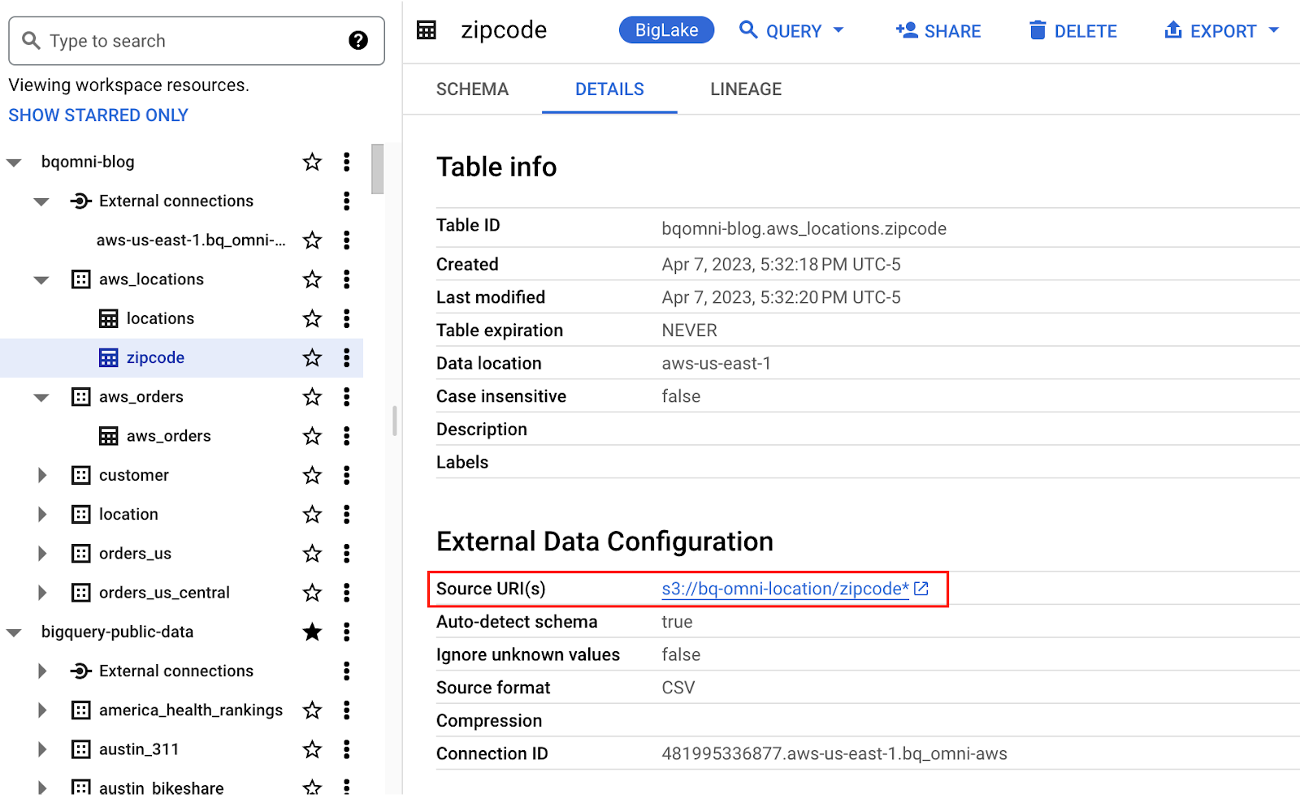
Task: Select the Connection ID value text
Action: pyautogui.click(x=835, y=754)
